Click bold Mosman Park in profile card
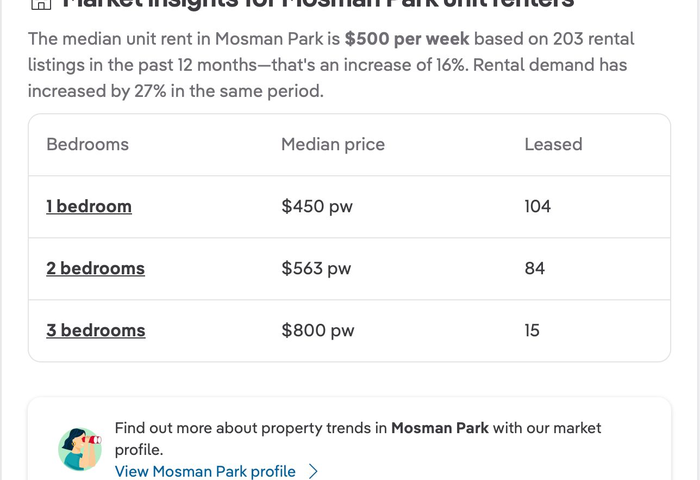This screenshot has width=700, height=480. (x=440, y=428)
